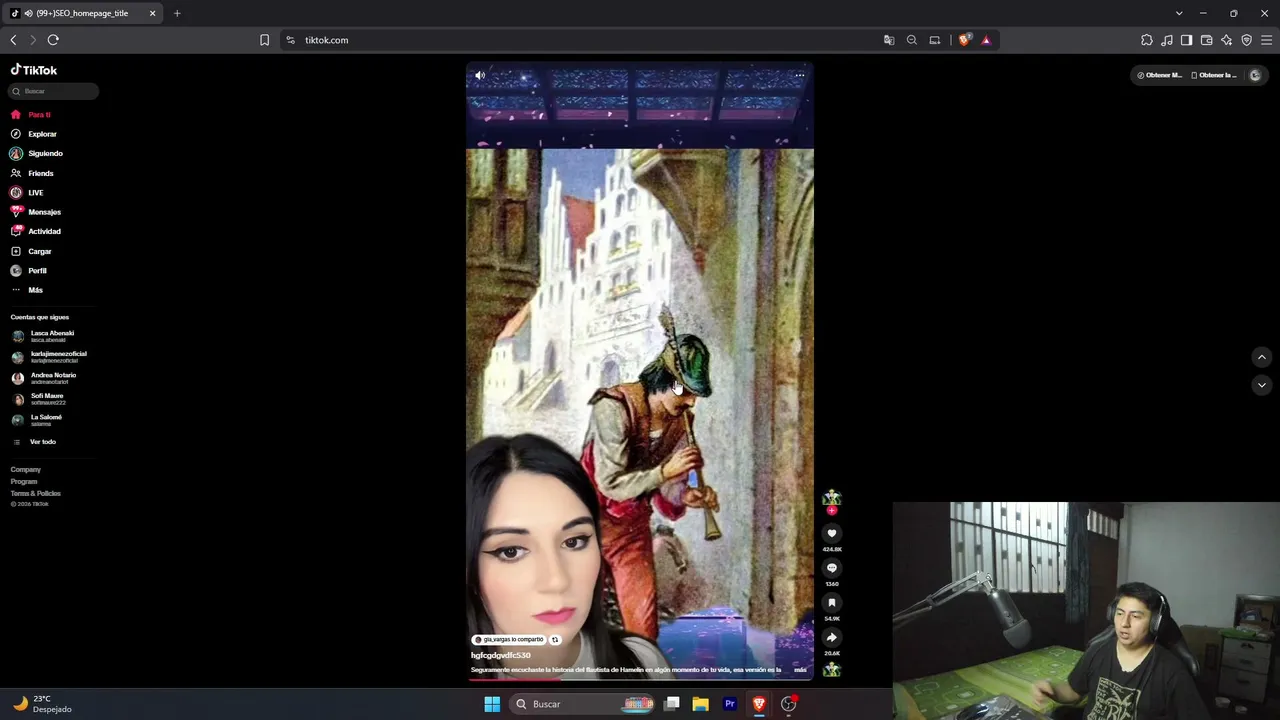Open the Terms & Policies footer link
Viewport: 1280px width, 720px height.
tap(36, 494)
